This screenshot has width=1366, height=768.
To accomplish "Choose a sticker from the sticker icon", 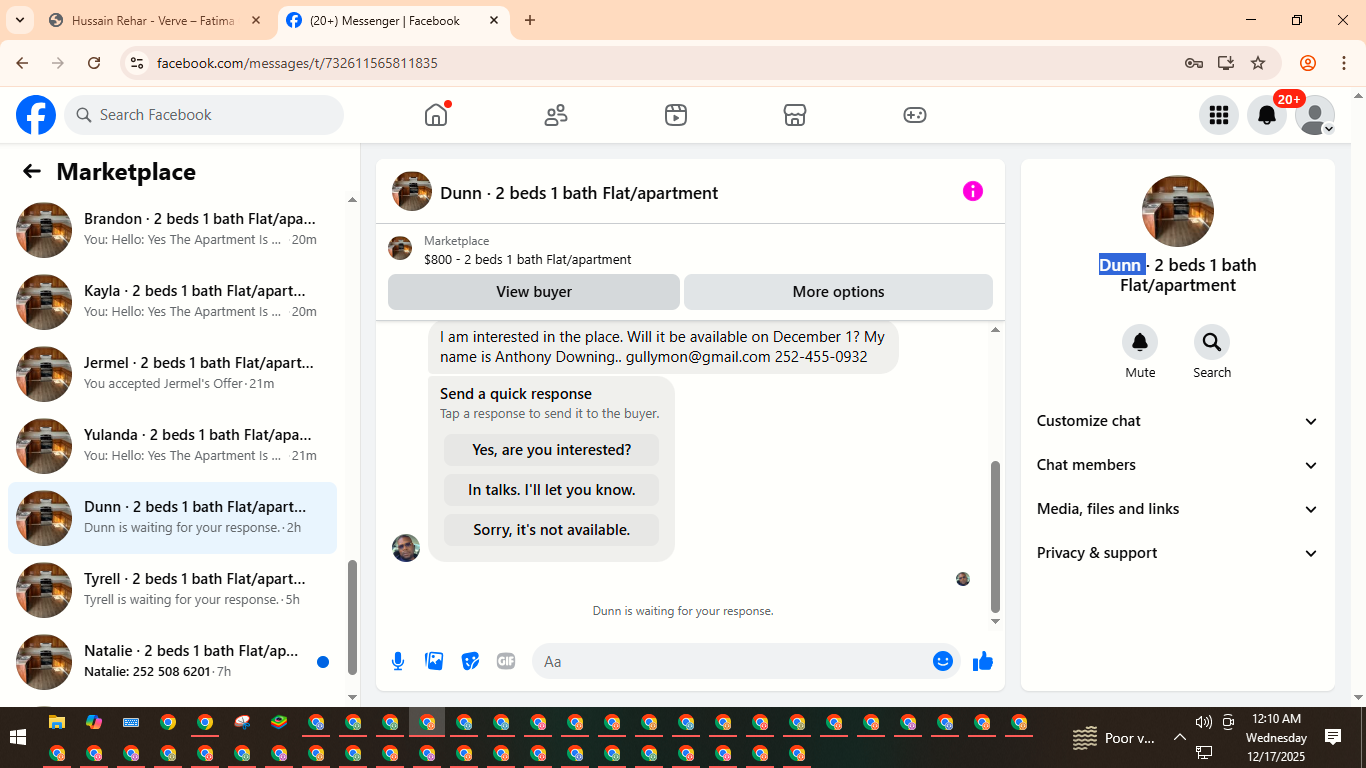I will click(x=470, y=661).
